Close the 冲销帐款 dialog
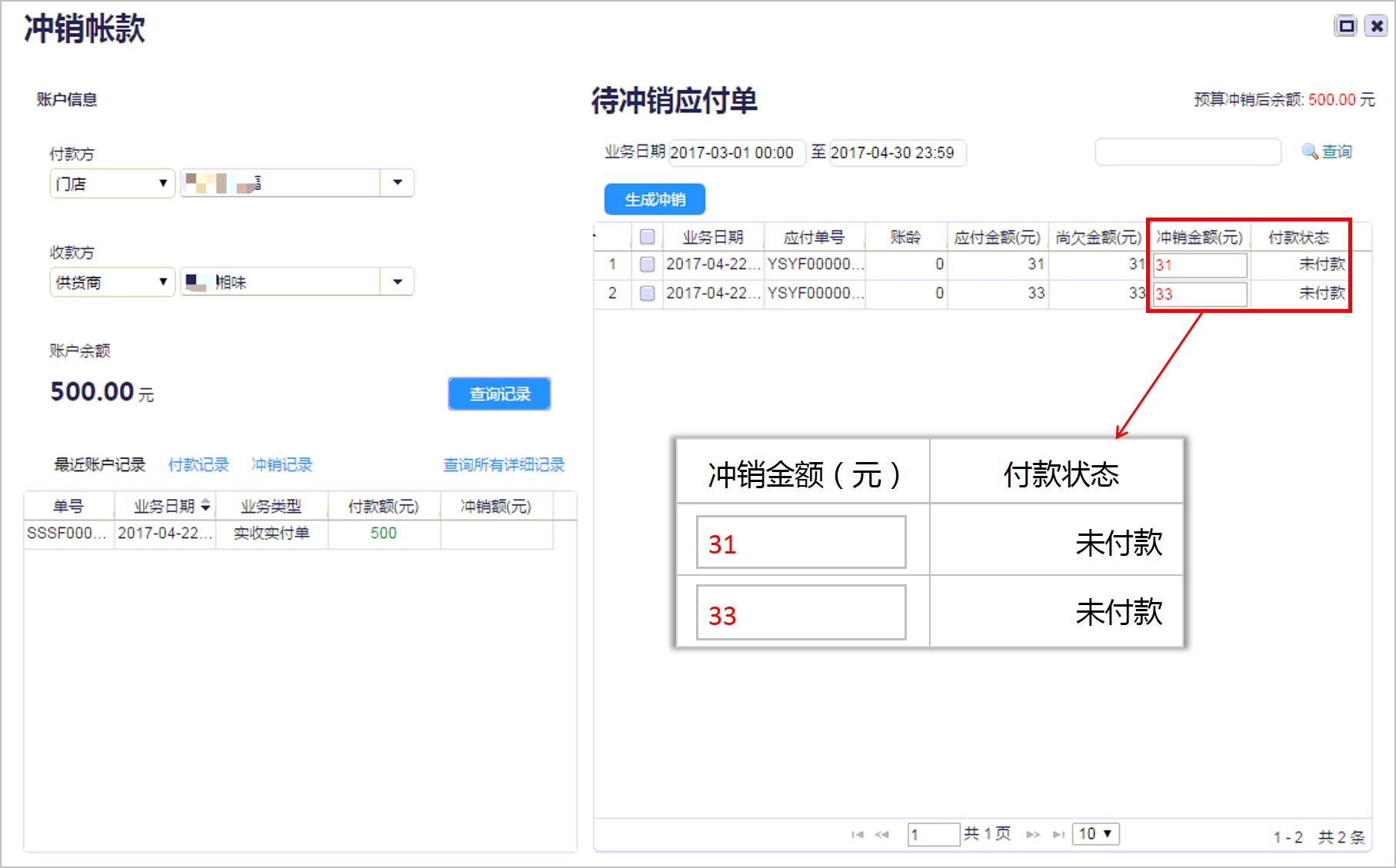The width and height of the screenshot is (1396, 868). (x=1377, y=26)
